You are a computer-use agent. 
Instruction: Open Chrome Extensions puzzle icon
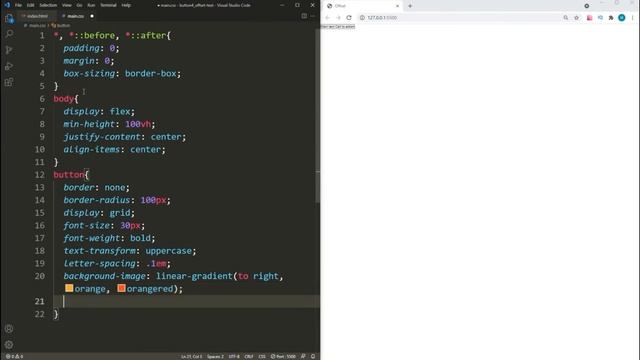click(611, 18)
